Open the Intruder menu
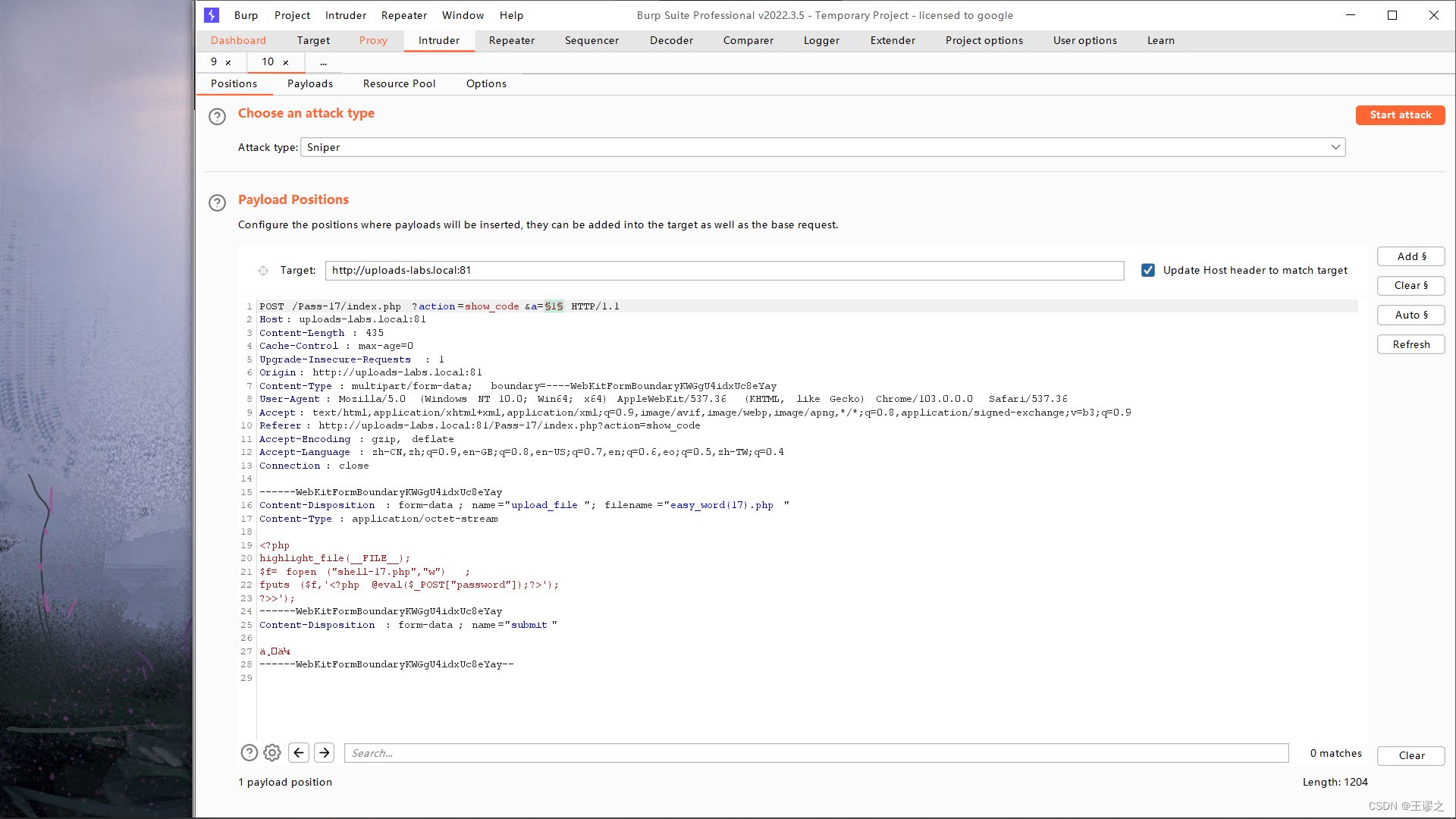The image size is (1456, 819). [346, 15]
